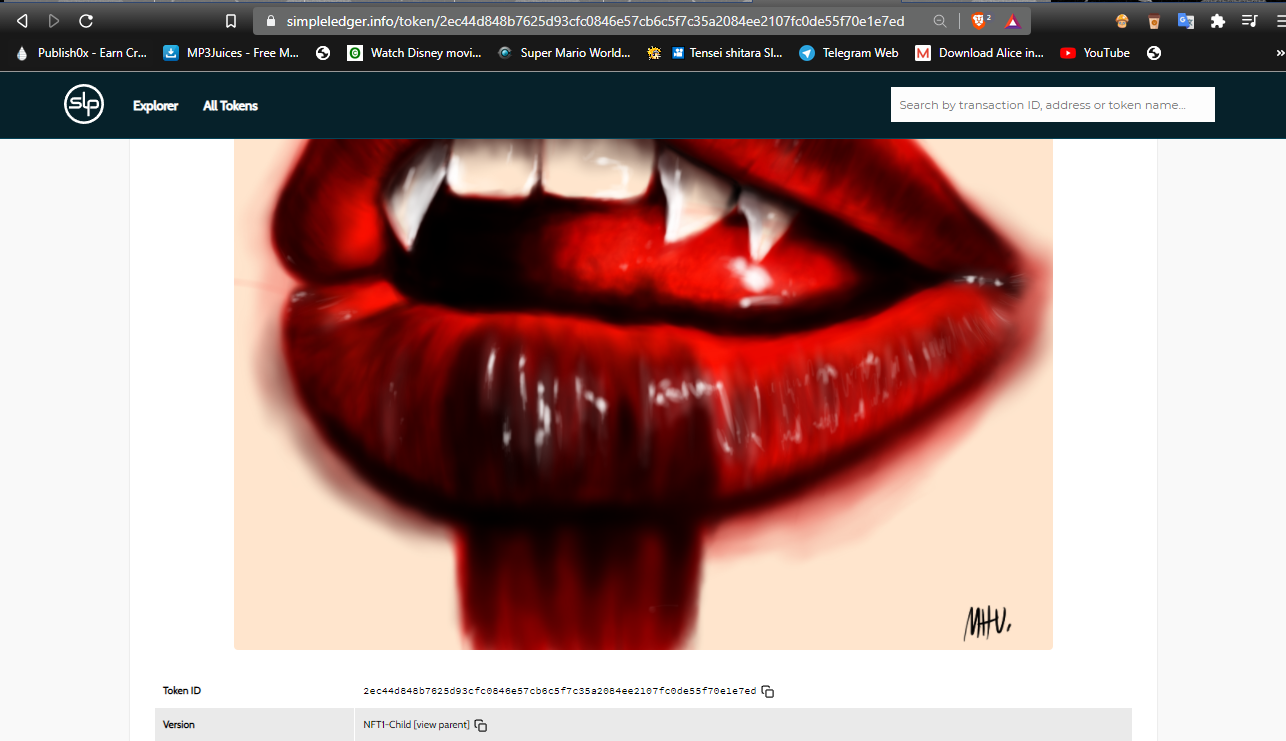Open the MP3Juices bookmark

coord(231,53)
